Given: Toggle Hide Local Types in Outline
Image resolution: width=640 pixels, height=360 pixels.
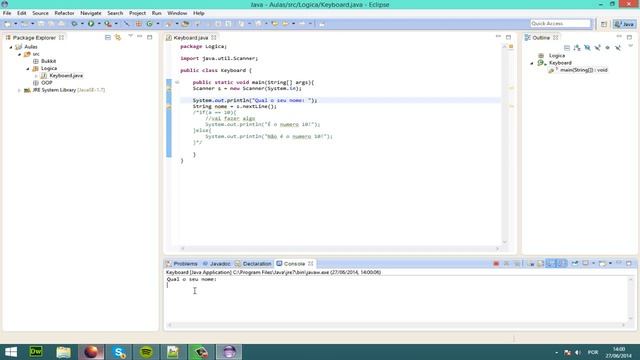Looking at the screenshot, I should (x=618, y=48).
